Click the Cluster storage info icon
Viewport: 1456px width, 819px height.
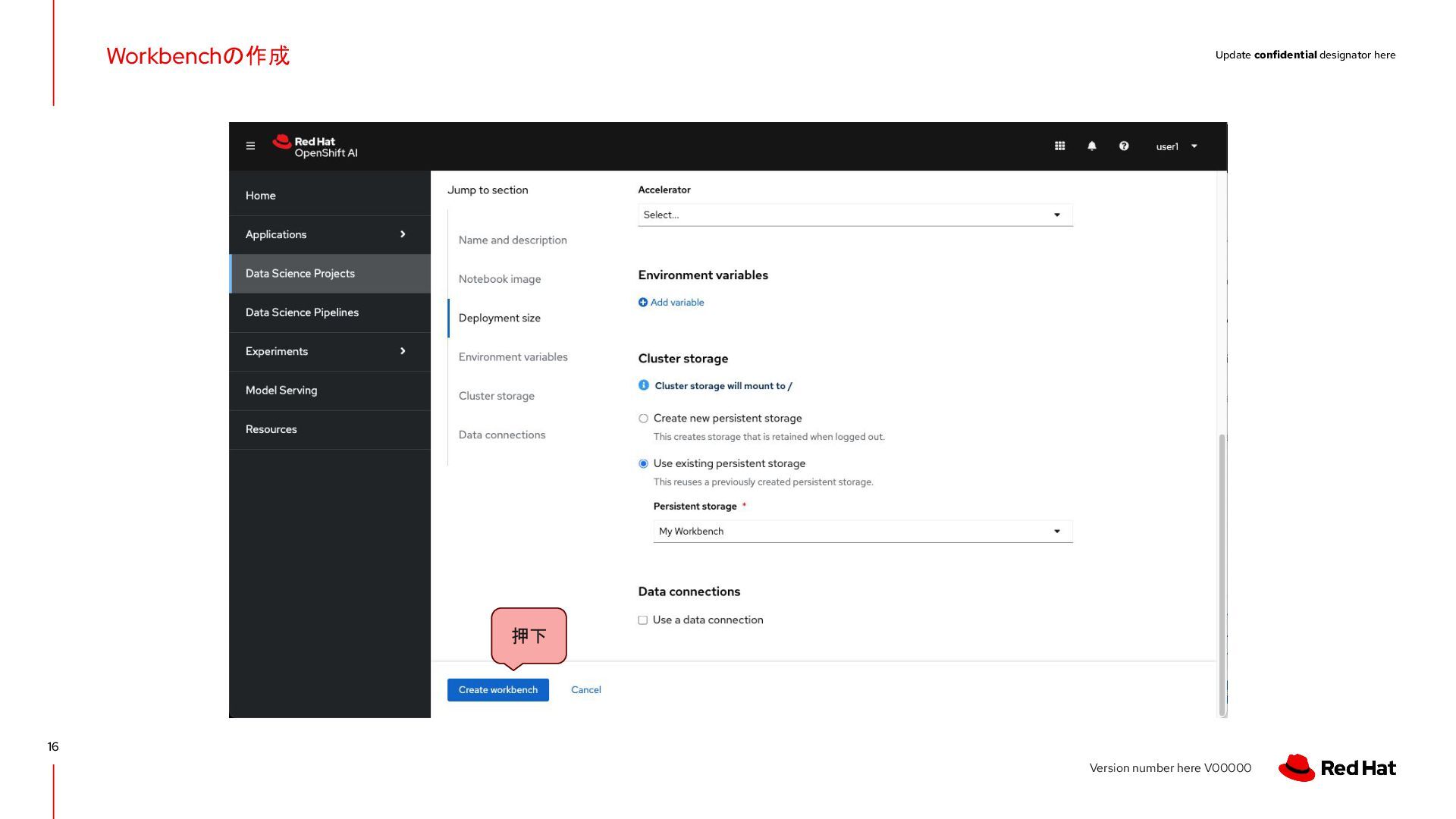[643, 385]
